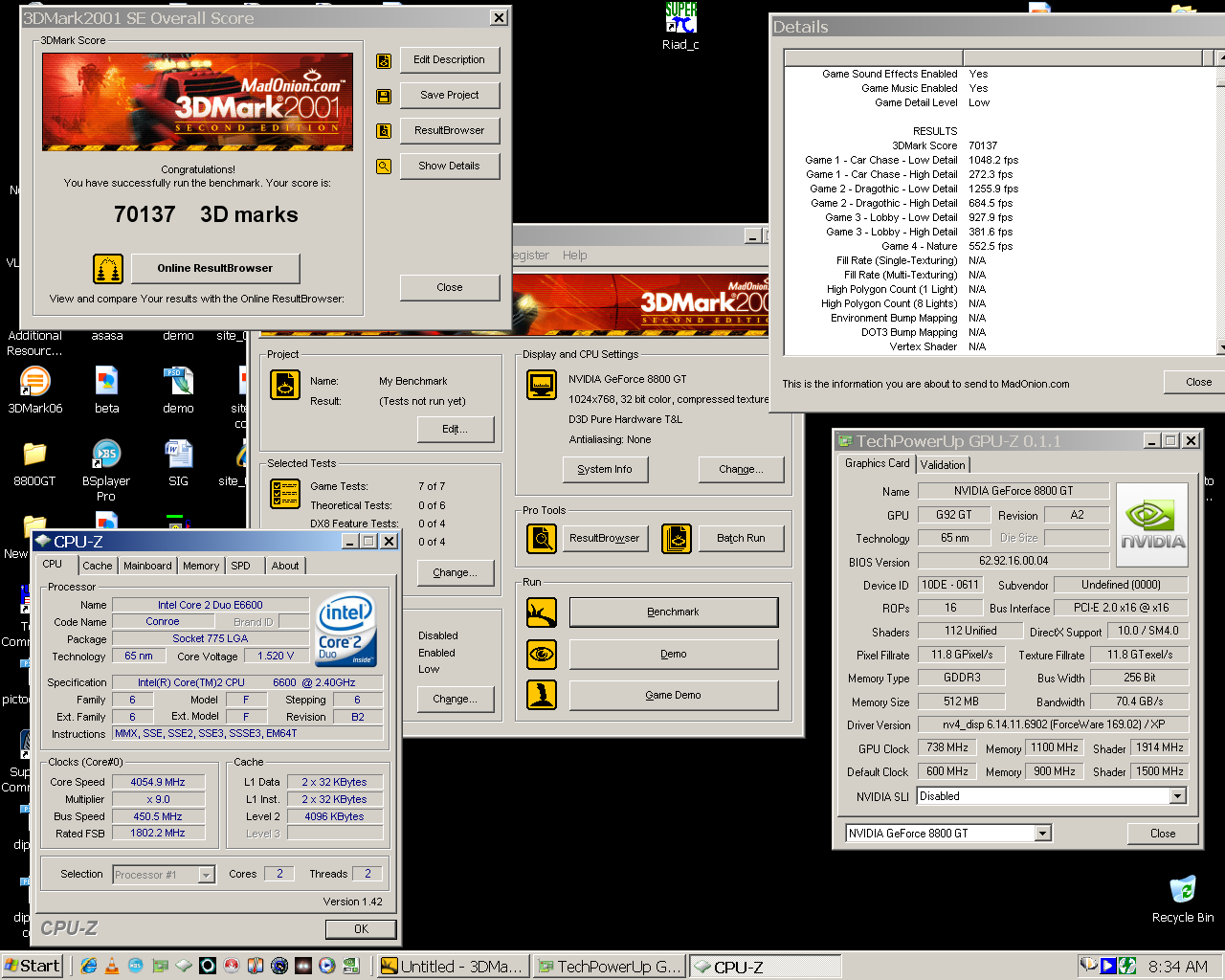
Task: Click the Core Speed 4054.9 MHz value
Action: tap(159, 782)
